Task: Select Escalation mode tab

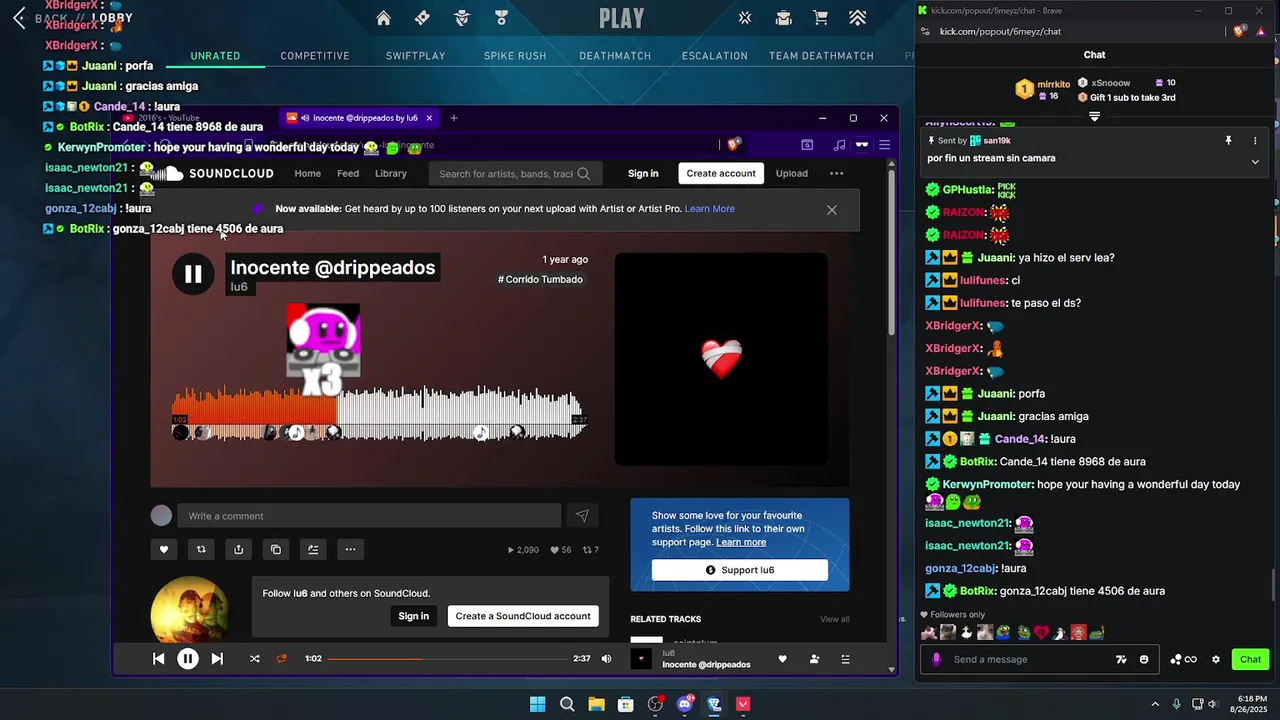Action: (715, 56)
